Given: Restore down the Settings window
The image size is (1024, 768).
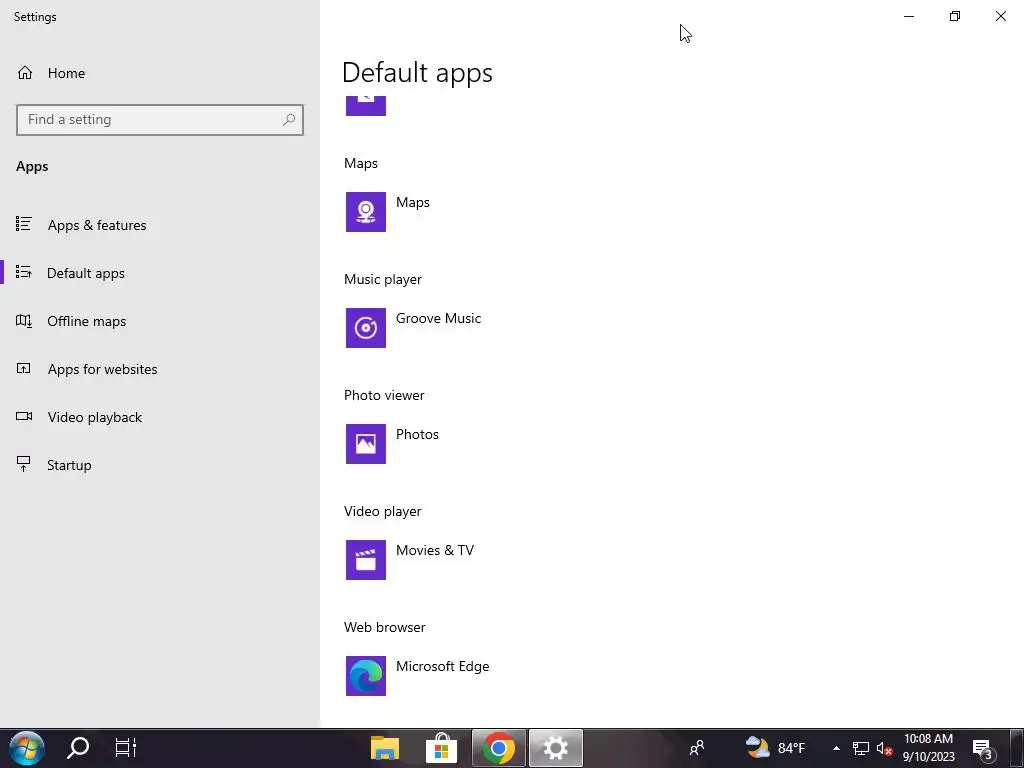Looking at the screenshot, I should (955, 16).
